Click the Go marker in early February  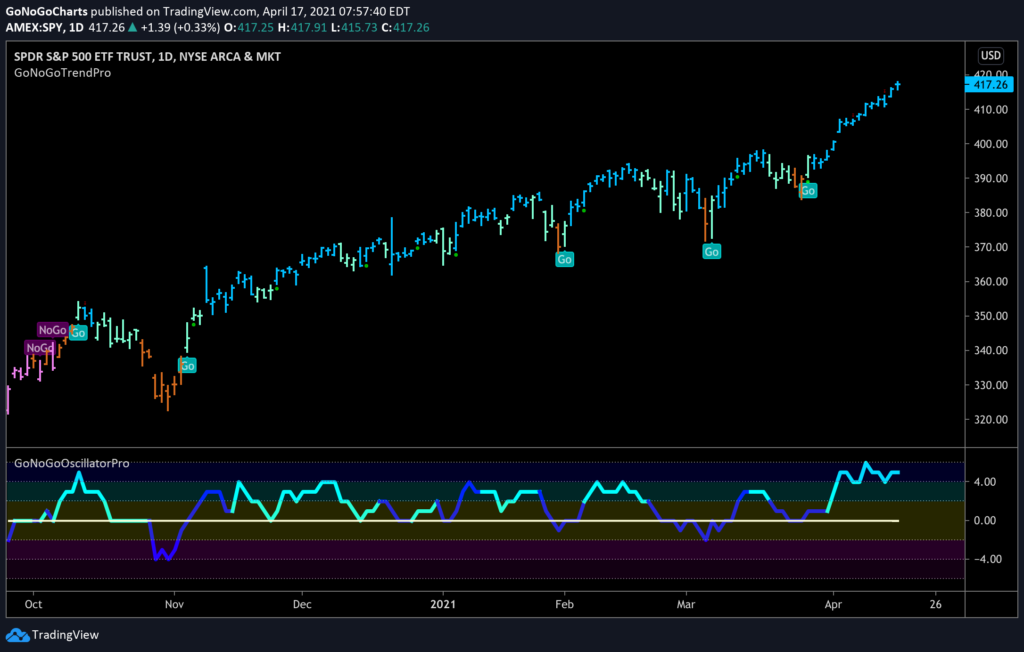coord(564,259)
